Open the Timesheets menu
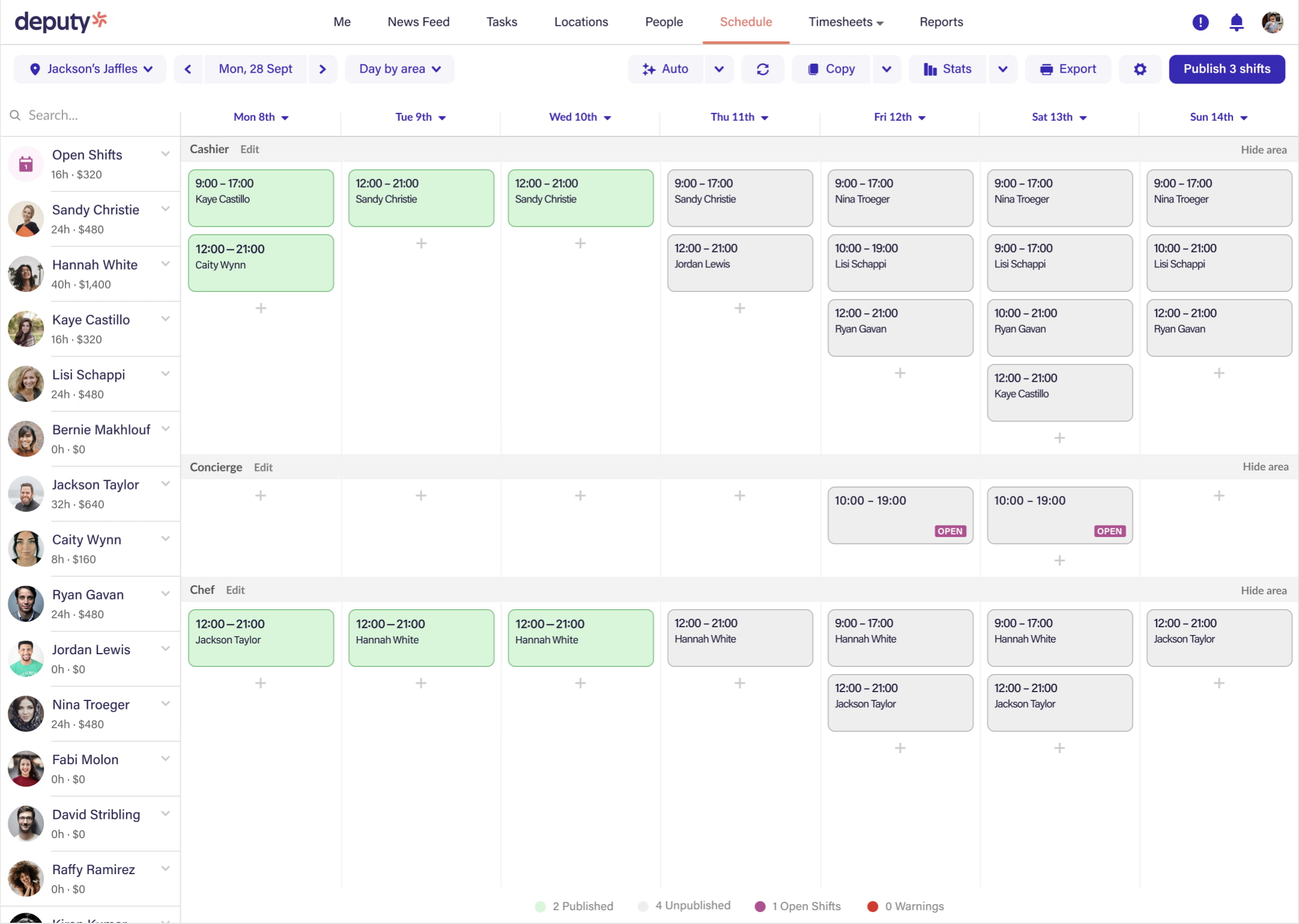Screen dimensions: 1299x924 tap(845, 22)
